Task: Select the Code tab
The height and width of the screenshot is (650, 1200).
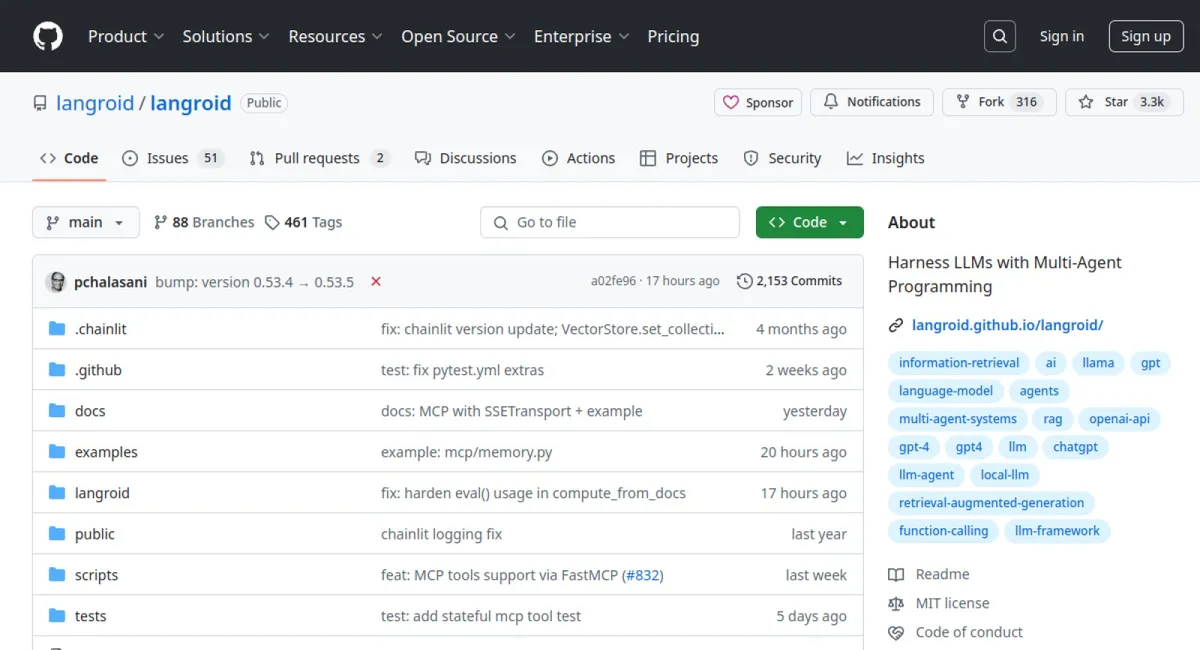Action: coord(69,158)
